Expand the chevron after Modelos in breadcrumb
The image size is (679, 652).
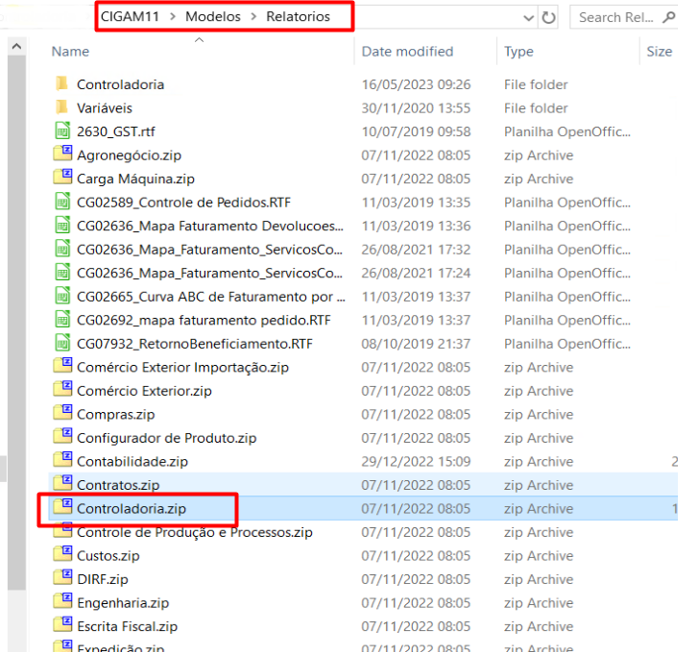(x=254, y=16)
